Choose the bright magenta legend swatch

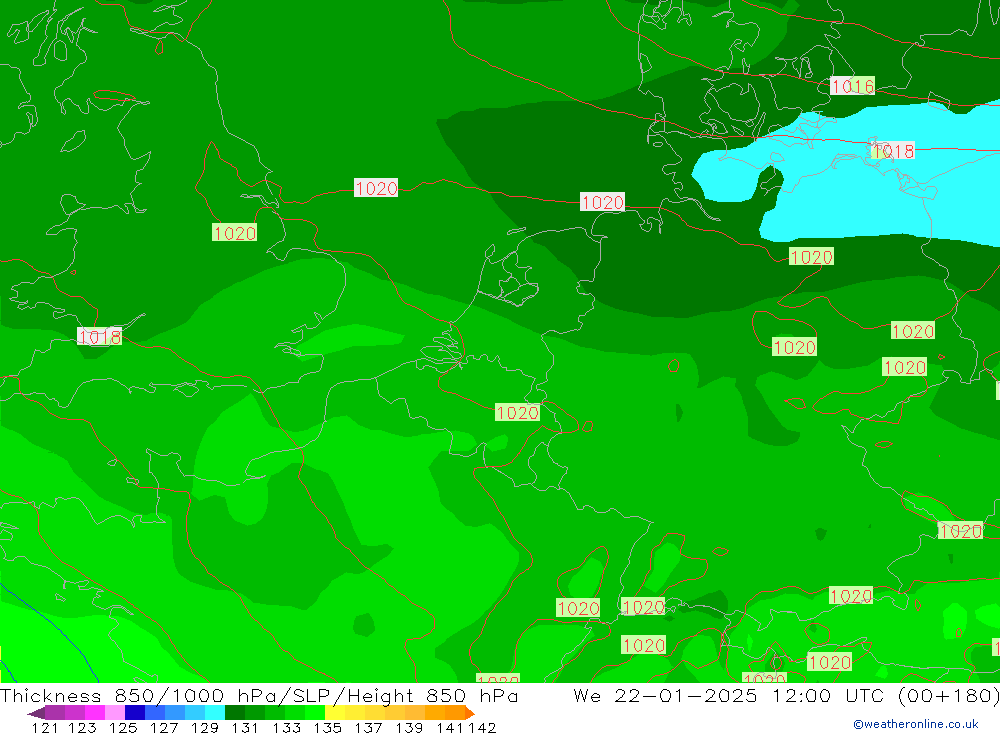click(95, 713)
